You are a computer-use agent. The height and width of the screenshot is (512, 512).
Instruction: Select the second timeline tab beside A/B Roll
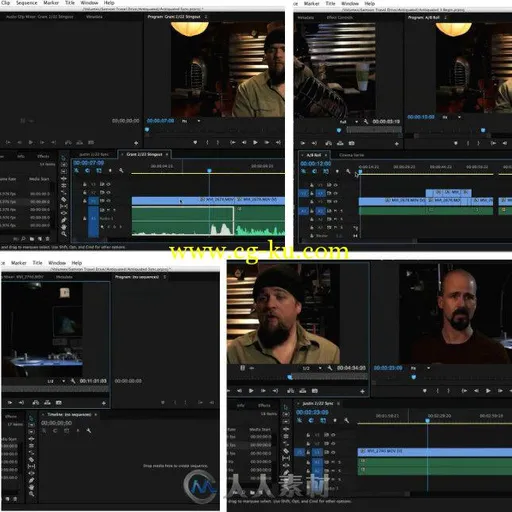pos(351,155)
